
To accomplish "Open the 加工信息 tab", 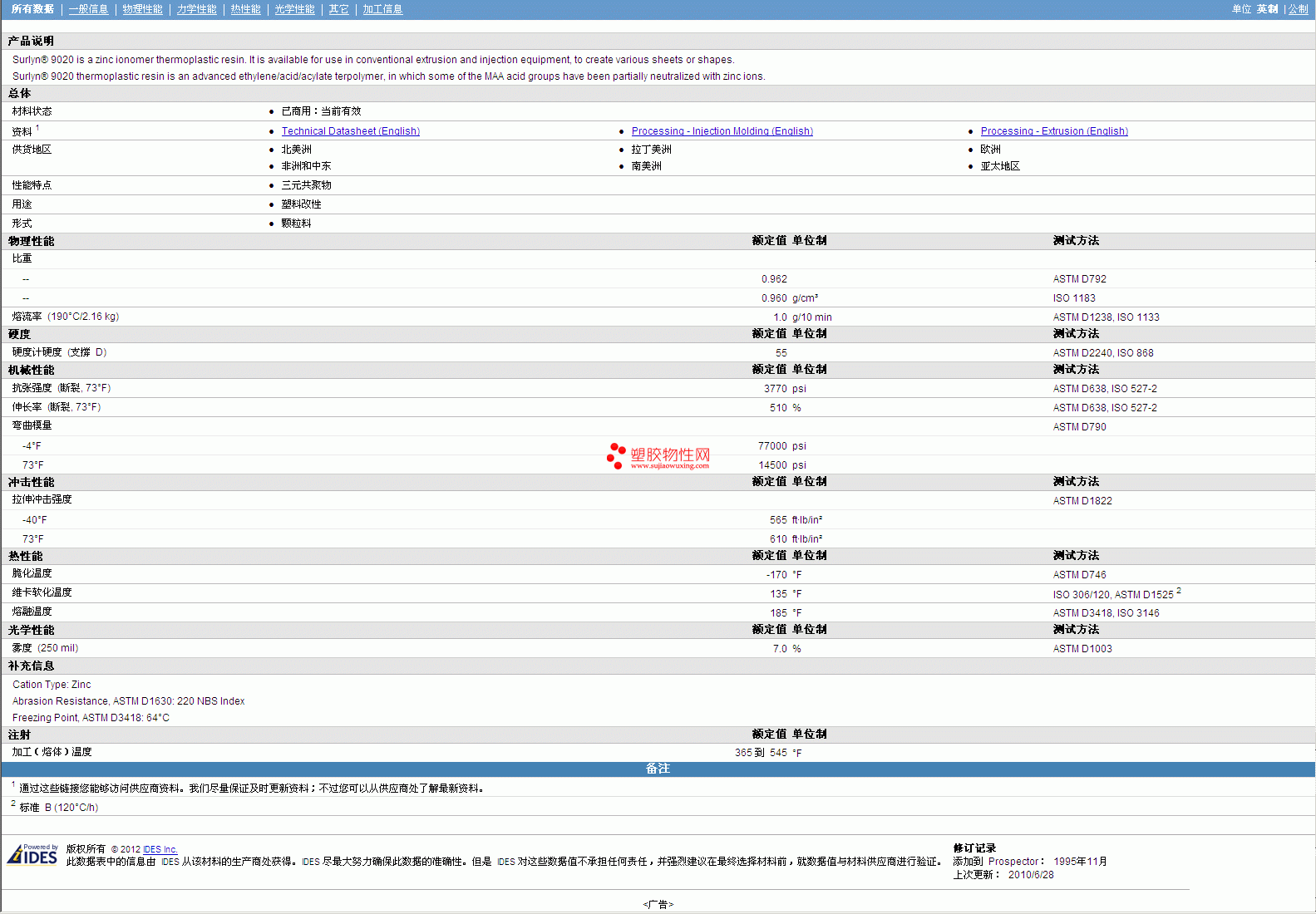I will 382,9.
